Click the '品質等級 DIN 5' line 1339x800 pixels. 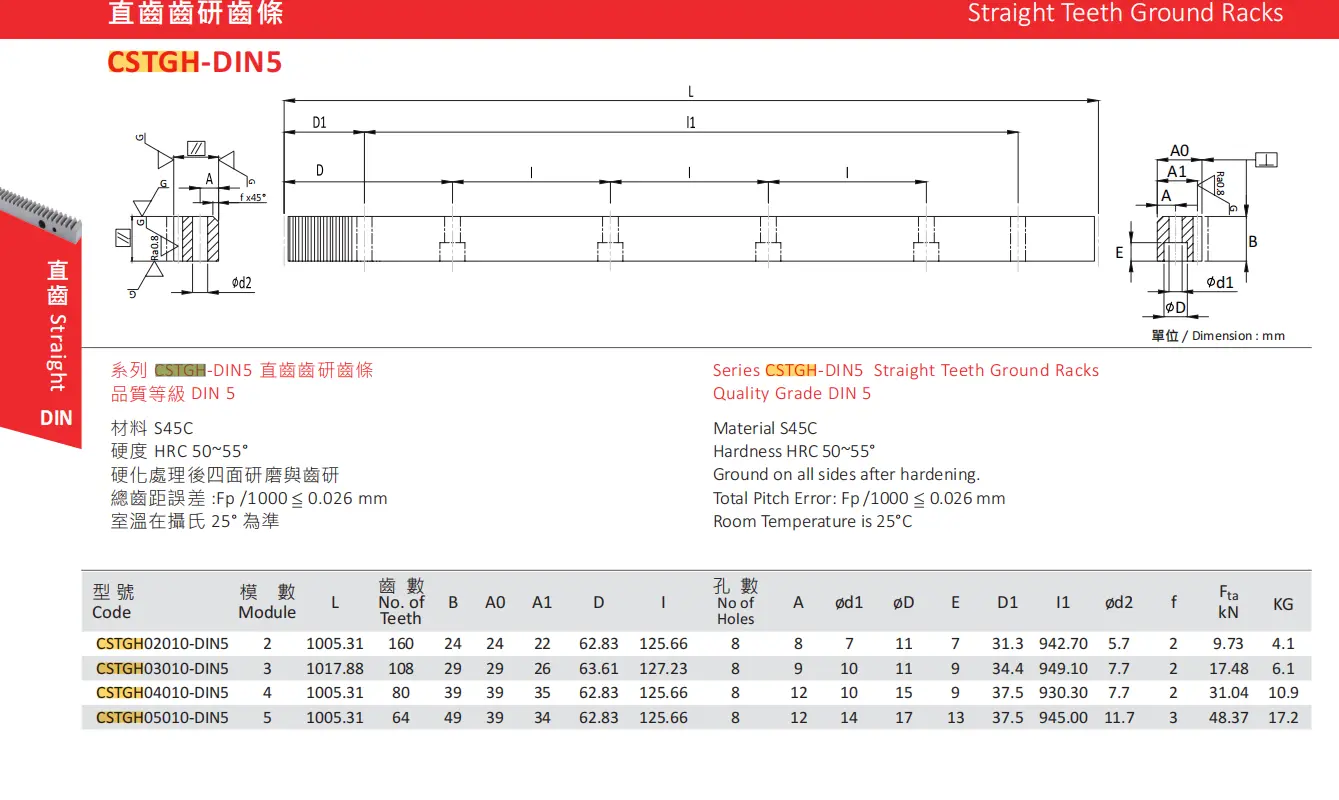(173, 393)
